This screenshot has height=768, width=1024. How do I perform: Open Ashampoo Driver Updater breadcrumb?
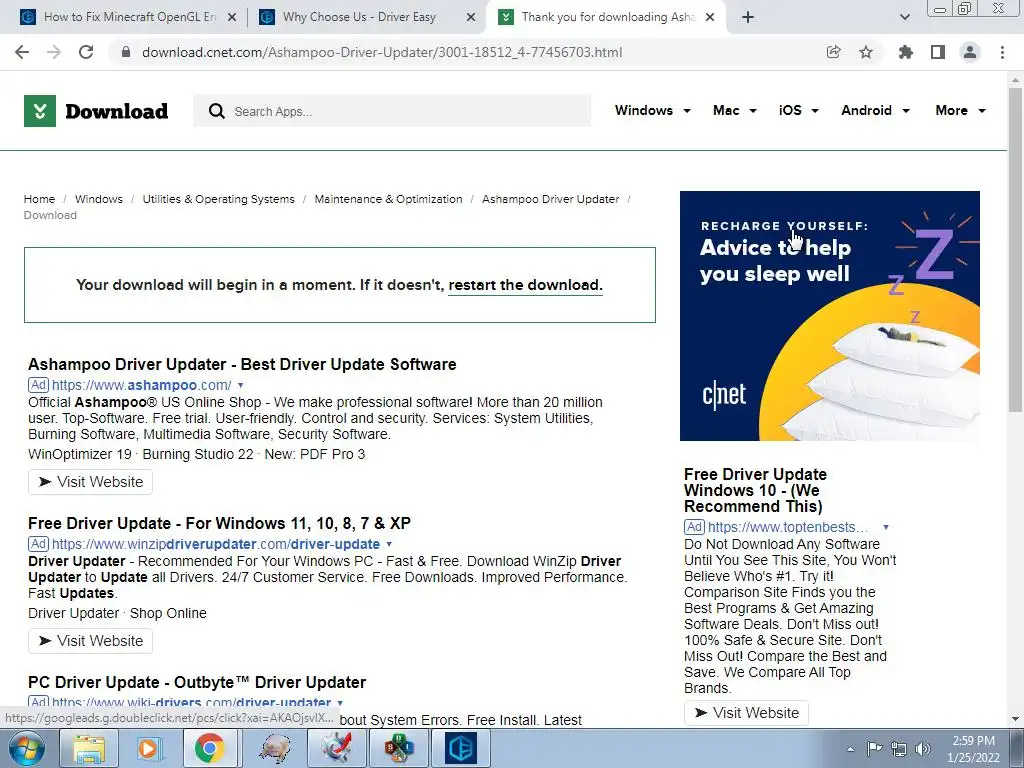tap(551, 199)
